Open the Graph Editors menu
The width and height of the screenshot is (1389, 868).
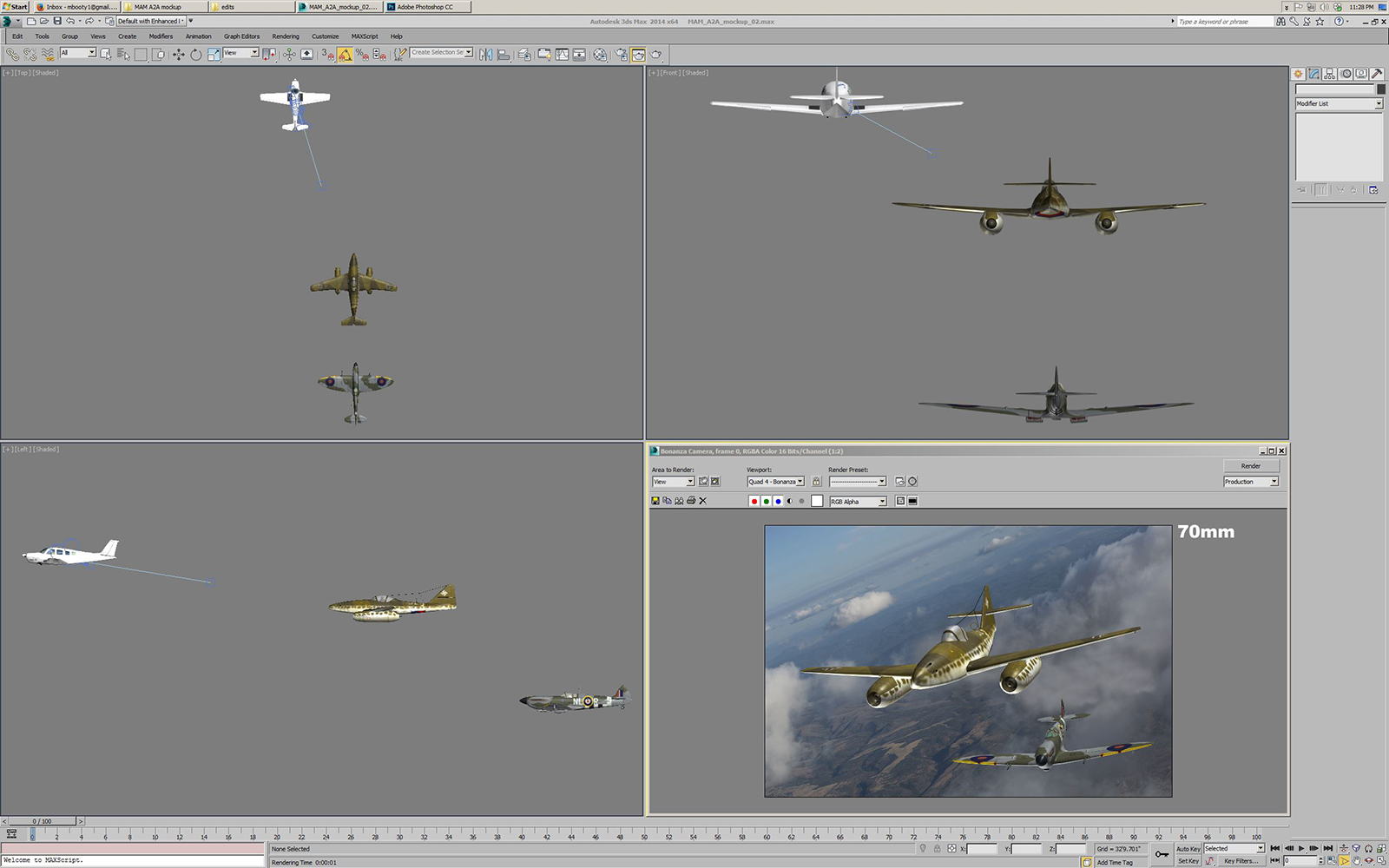(241, 36)
